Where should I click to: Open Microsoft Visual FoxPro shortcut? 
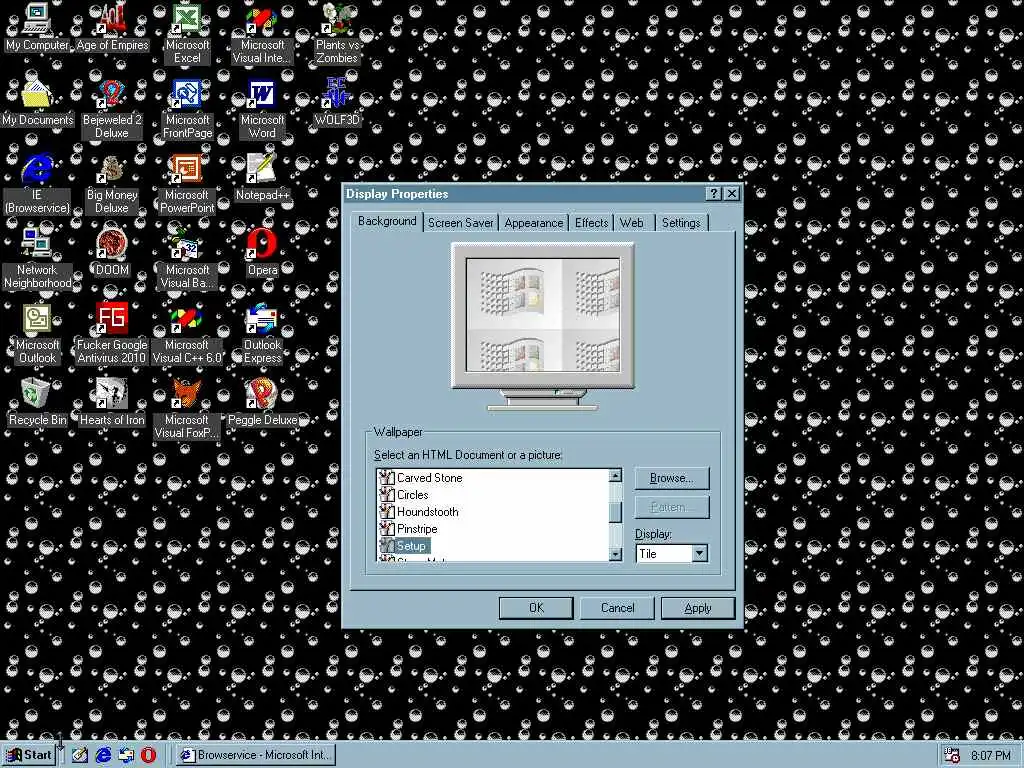(187, 409)
